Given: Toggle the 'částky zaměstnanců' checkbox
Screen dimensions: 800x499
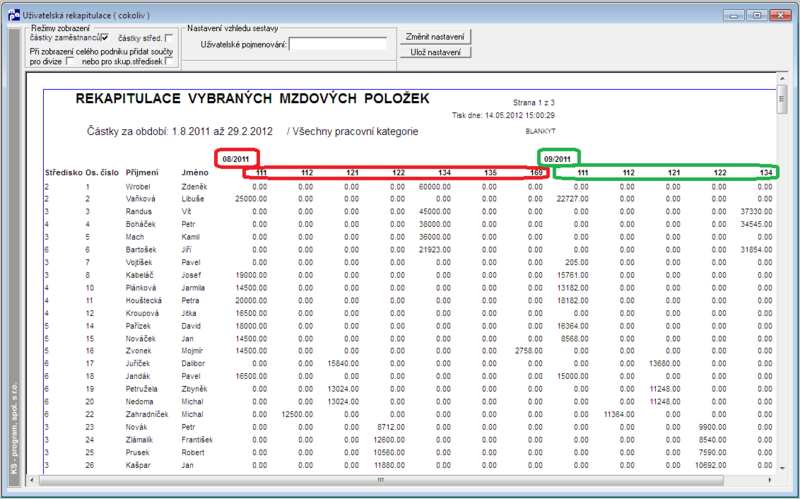Looking at the screenshot, I should pos(105,38).
